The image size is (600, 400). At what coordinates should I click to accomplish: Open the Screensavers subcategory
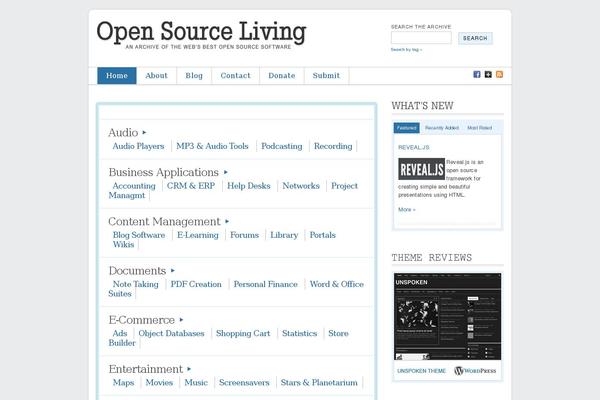tap(244, 383)
